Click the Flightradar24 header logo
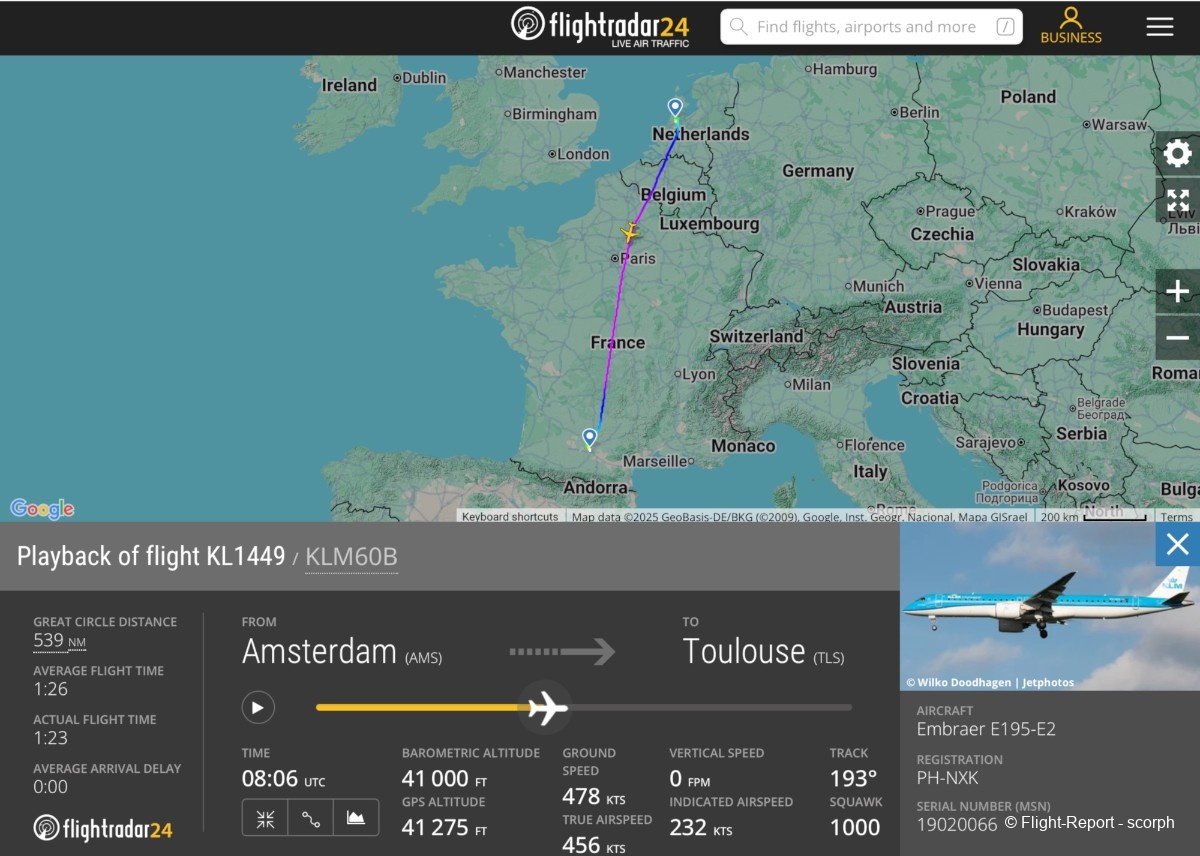1200x856 pixels. (600, 27)
